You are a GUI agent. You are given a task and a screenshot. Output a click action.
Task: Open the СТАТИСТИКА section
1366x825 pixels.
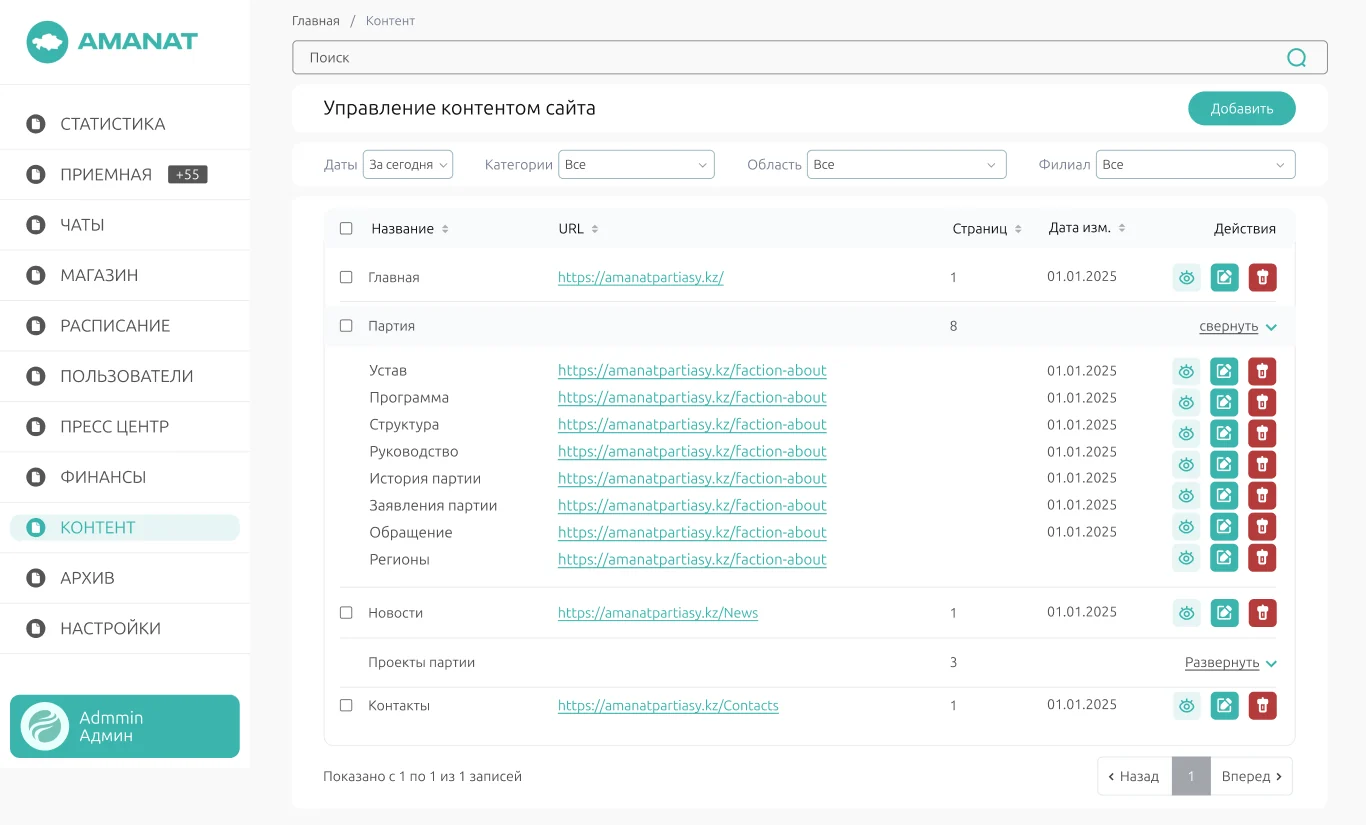pyautogui.click(x=113, y=124)
